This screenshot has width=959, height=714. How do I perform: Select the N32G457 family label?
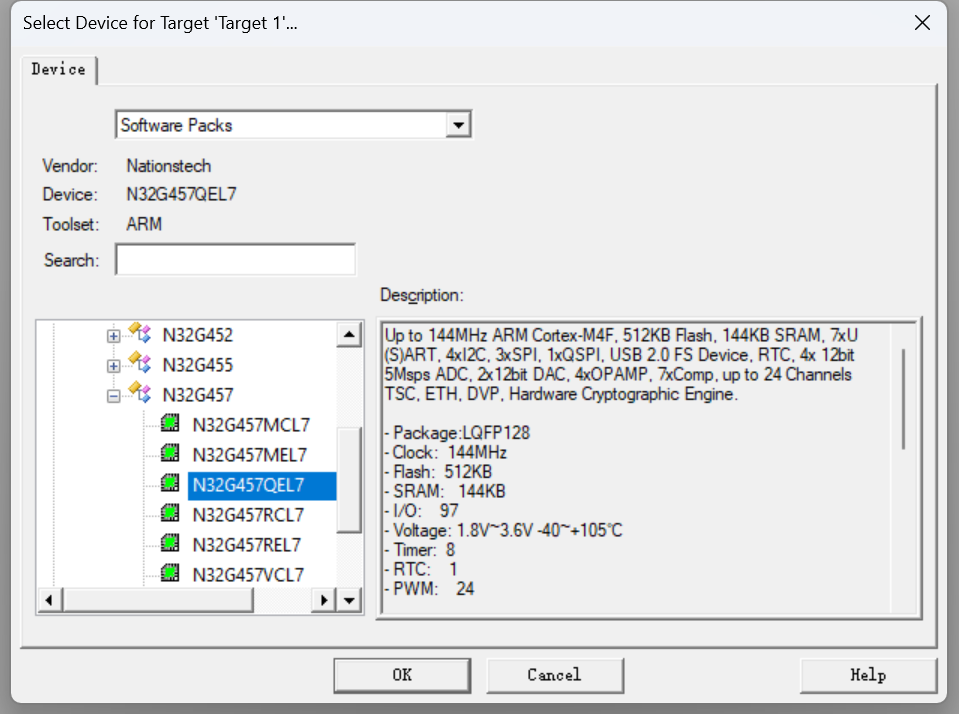point(198,395)
